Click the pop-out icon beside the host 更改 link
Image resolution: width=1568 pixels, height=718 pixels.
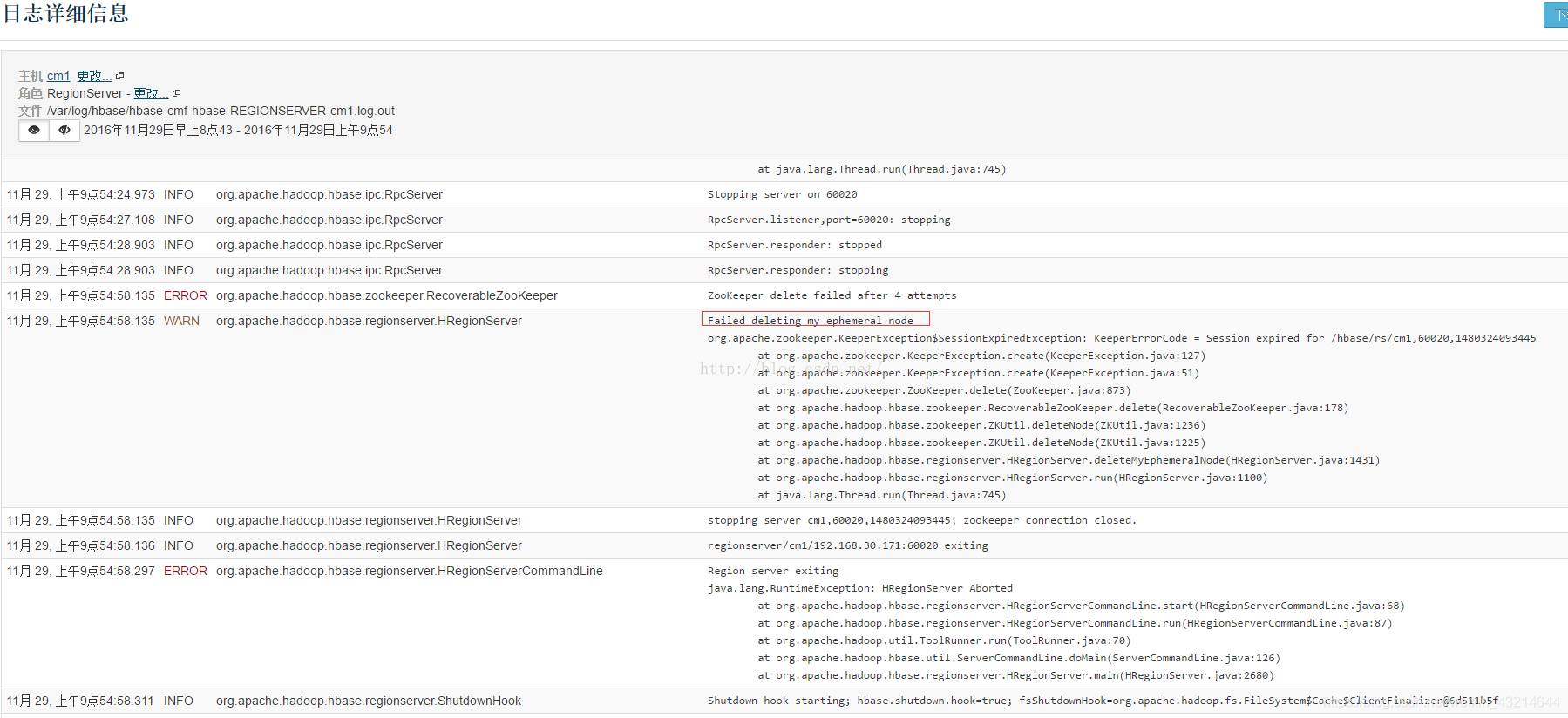[x=120, y=76]
